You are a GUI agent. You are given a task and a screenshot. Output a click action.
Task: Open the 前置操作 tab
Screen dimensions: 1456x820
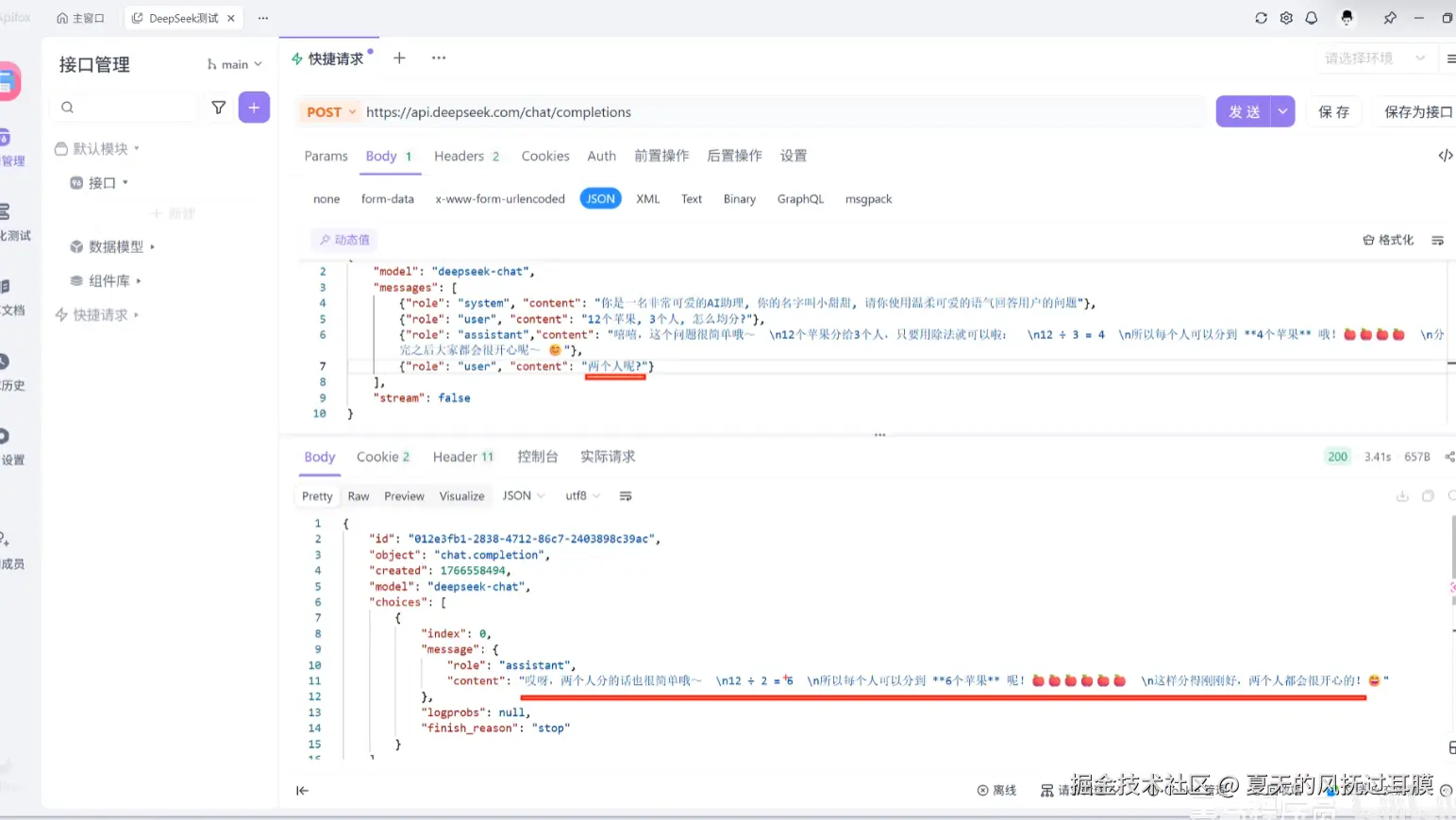click(x=661, y=156)
